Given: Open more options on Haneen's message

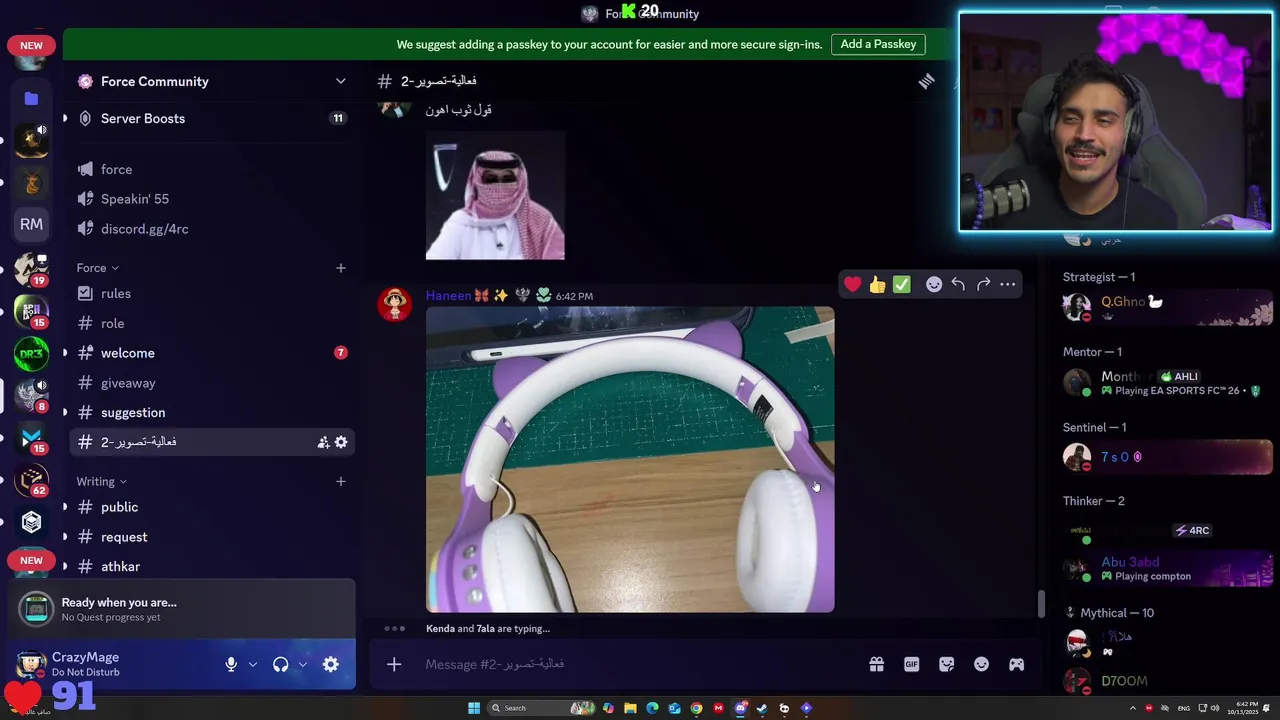Looking at the screenshot, I should [x=1007, y=284].
